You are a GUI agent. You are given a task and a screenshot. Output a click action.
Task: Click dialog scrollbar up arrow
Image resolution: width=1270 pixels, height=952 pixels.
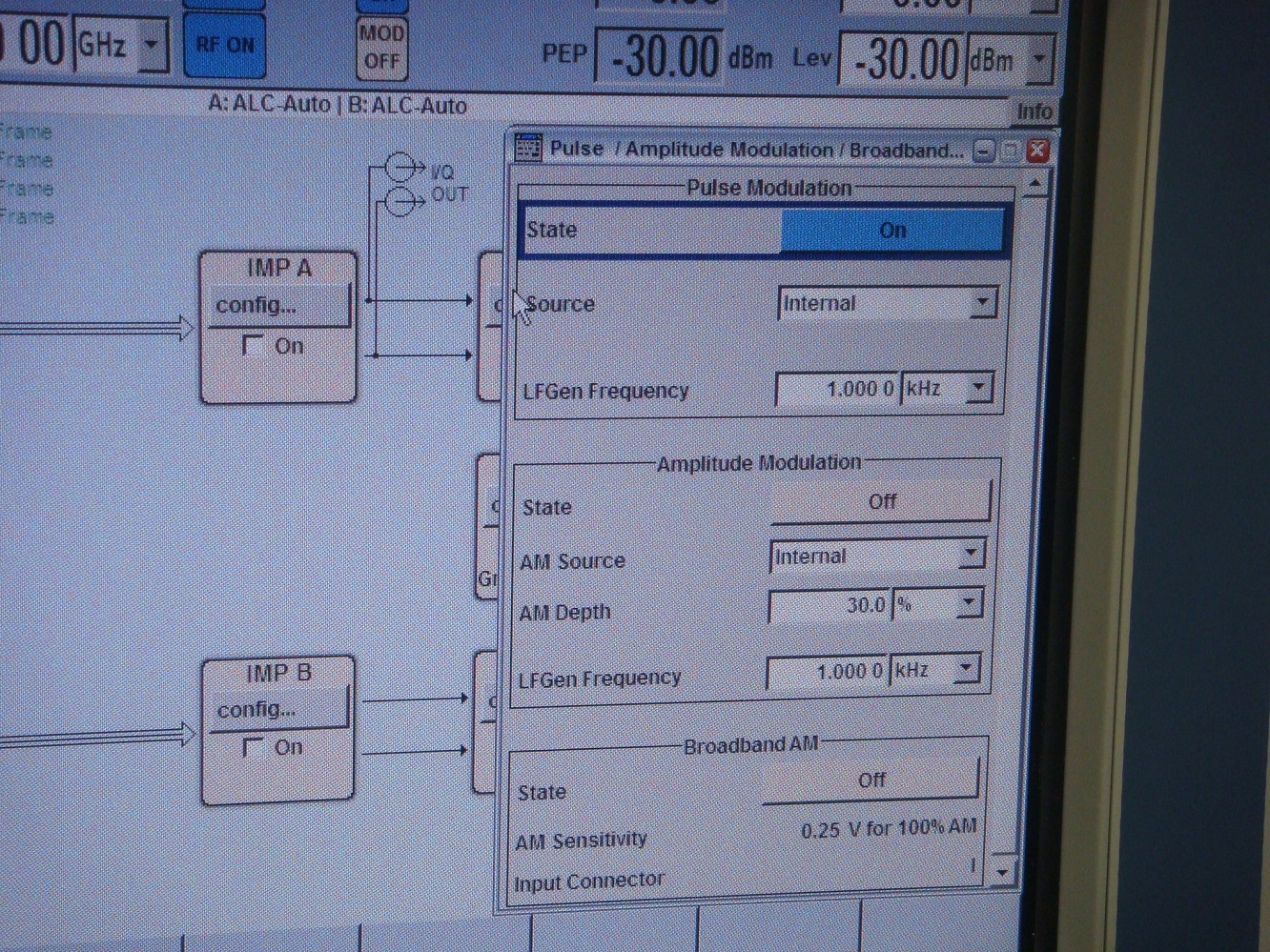click(x=1034, y=182)
